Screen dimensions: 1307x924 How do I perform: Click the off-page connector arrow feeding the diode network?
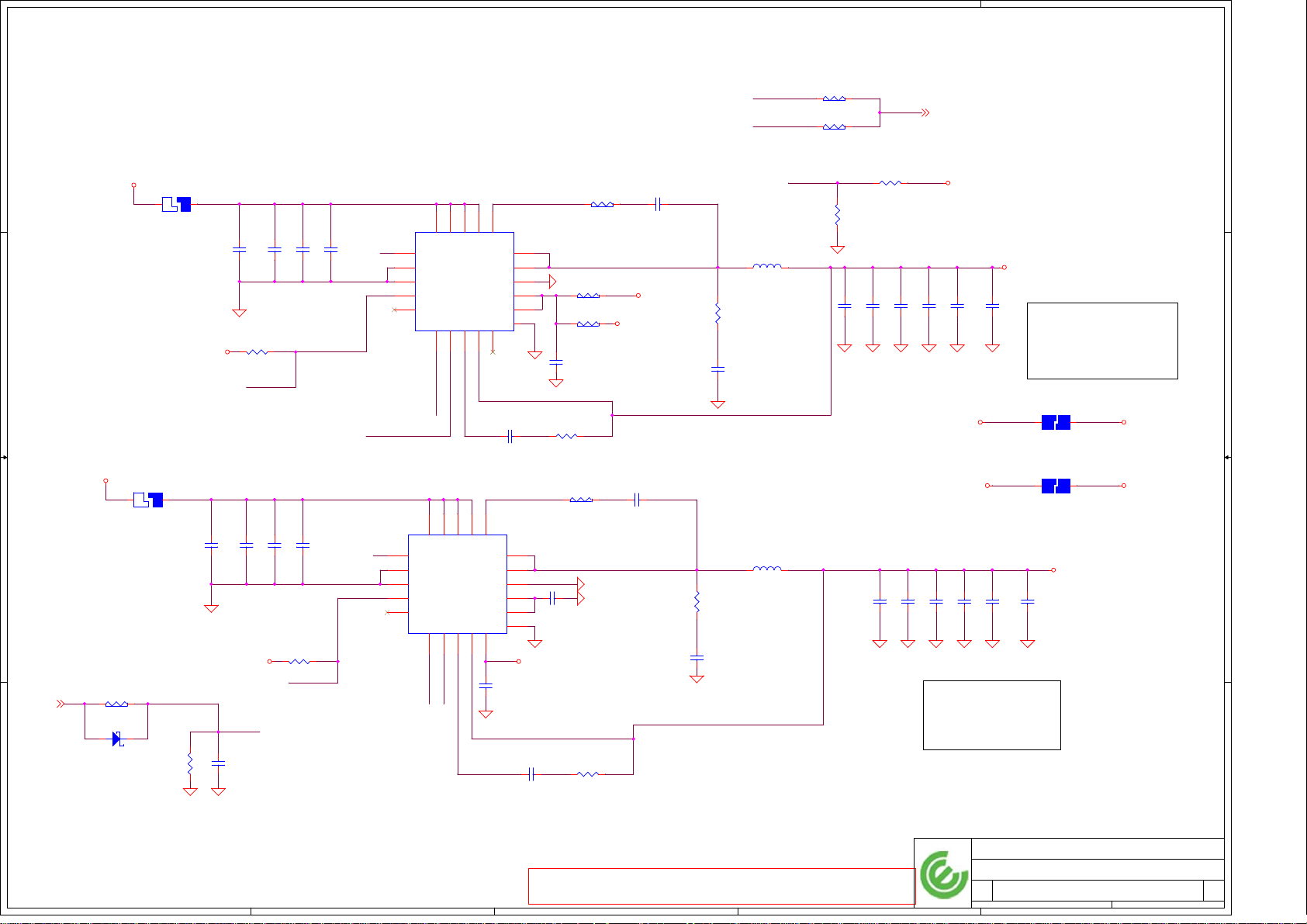coord(60,704)
